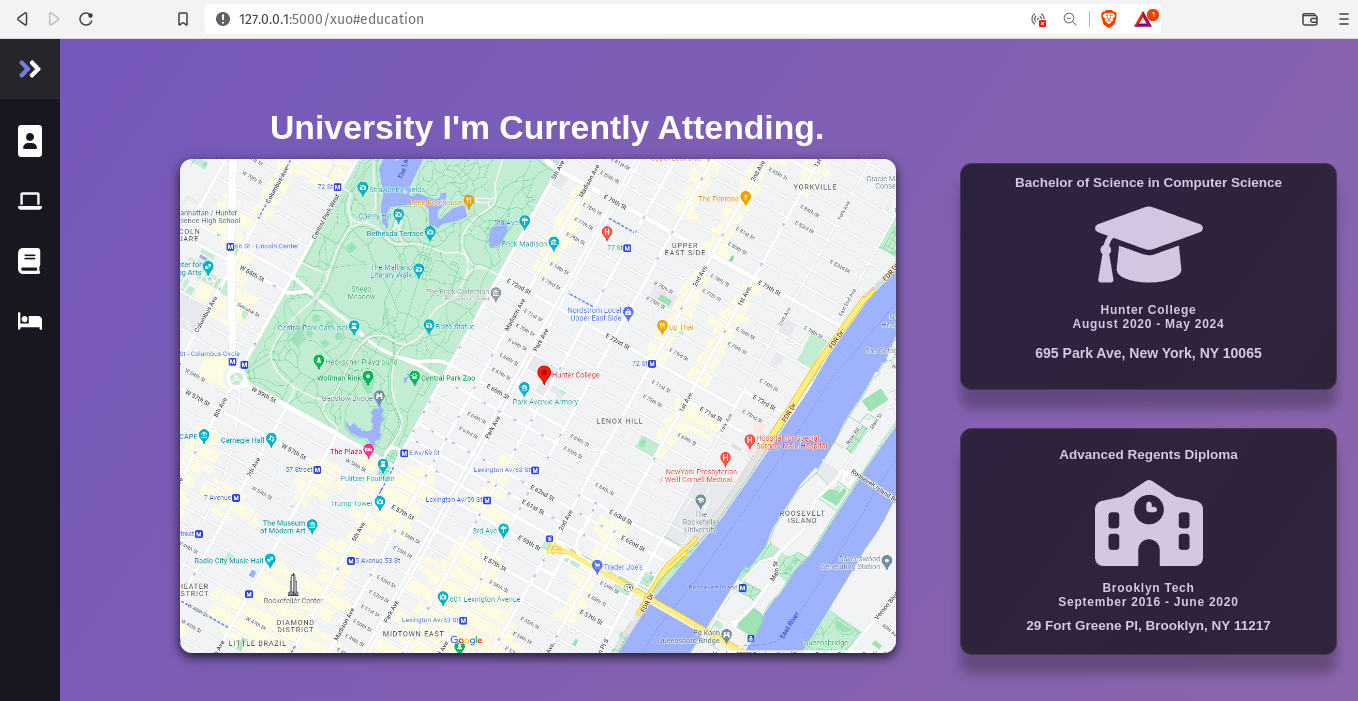Click "695 Park Ave, New York, NY 10065" address
The width and height of the screenshot is (1358, 701).
(x=1148, y=353)
